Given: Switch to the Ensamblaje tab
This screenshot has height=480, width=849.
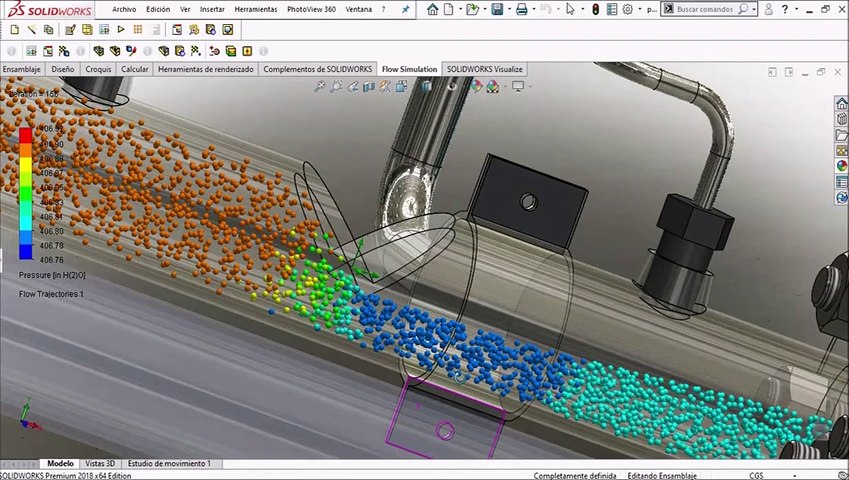Looking at the screenshot, I should click(22, 69).
